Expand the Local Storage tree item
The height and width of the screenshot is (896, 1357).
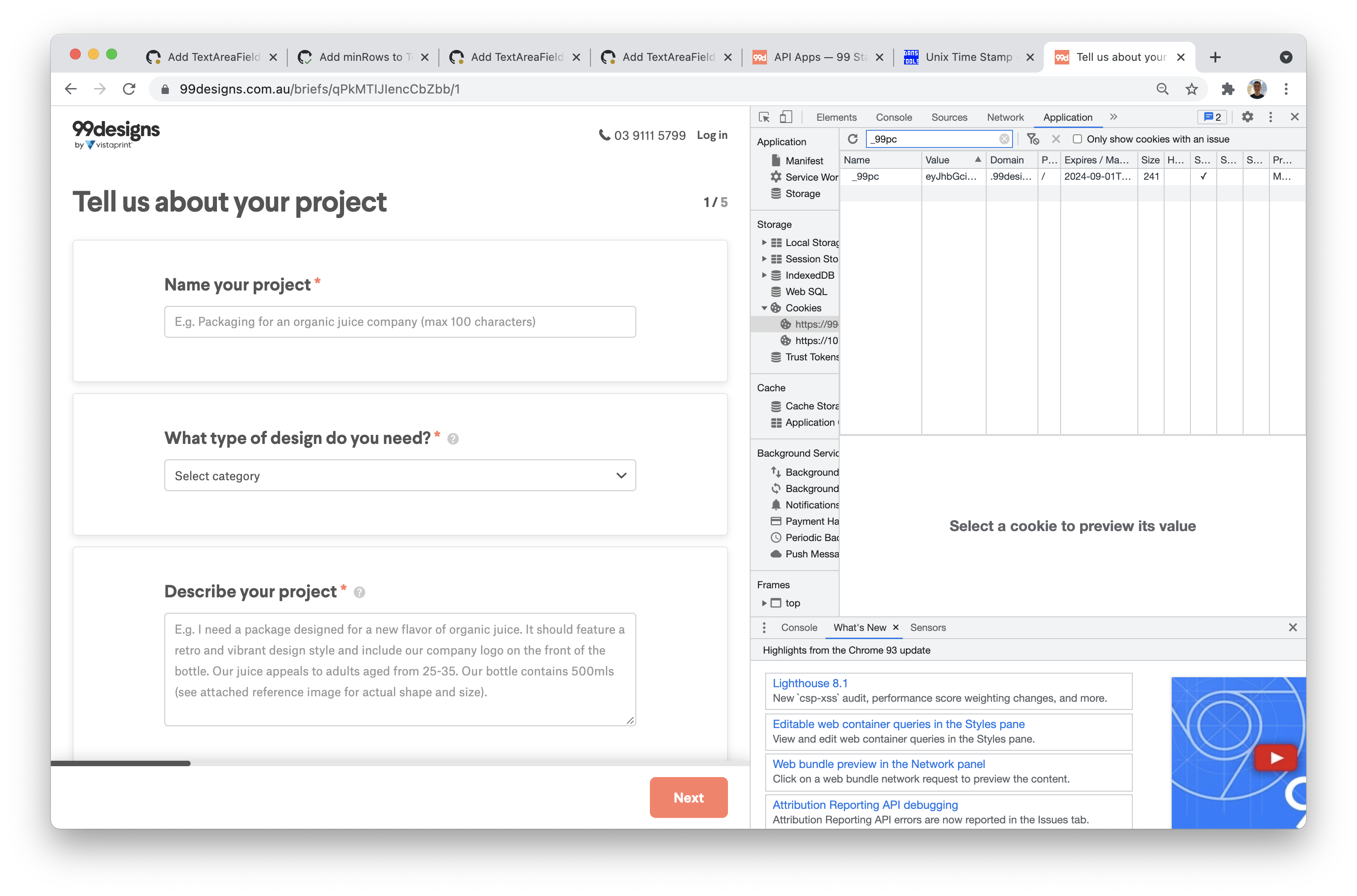click(764, 242)
